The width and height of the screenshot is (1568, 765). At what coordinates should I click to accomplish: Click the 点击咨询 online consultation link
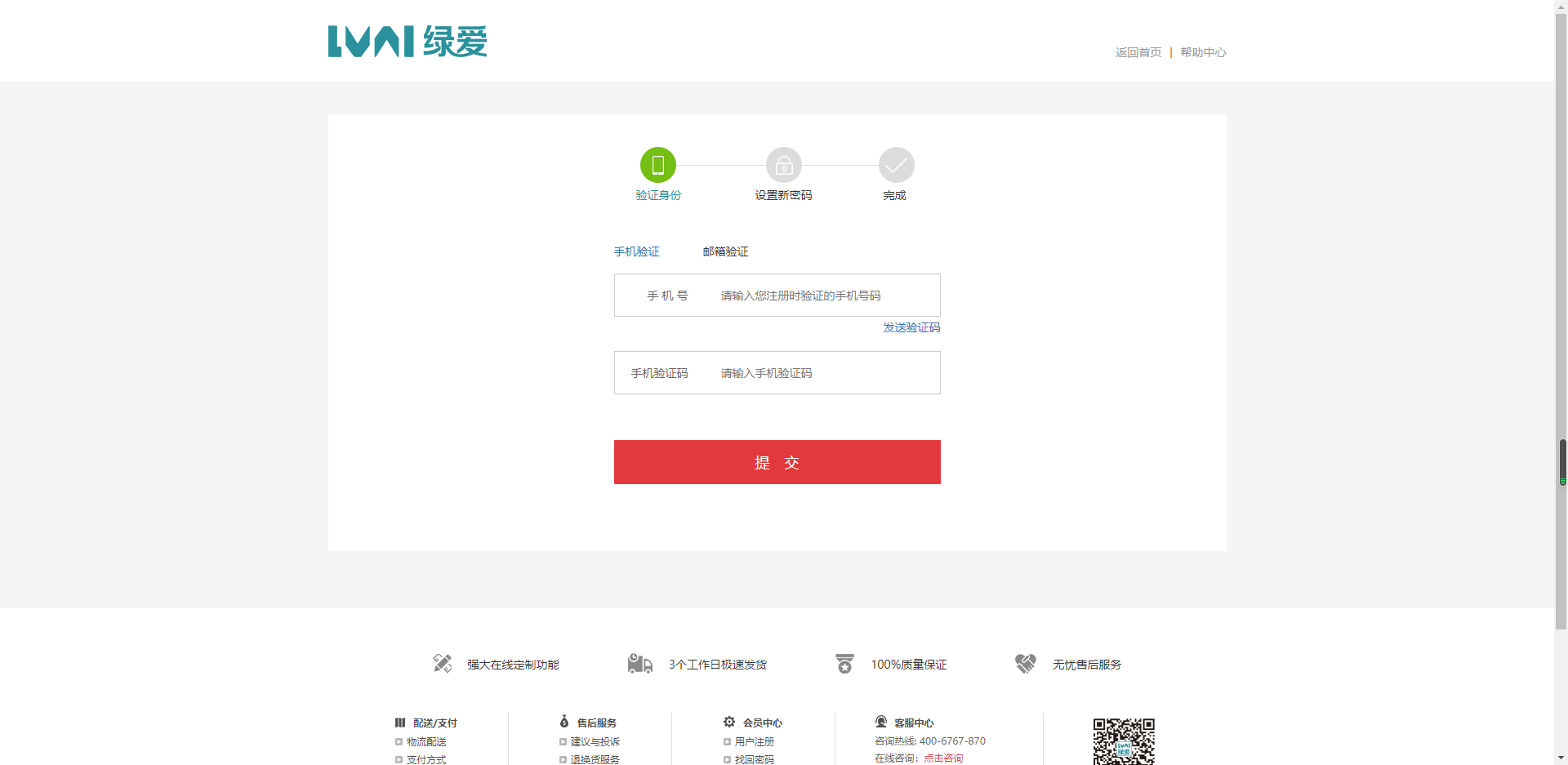pyautogui.click(x=943, y=758)
